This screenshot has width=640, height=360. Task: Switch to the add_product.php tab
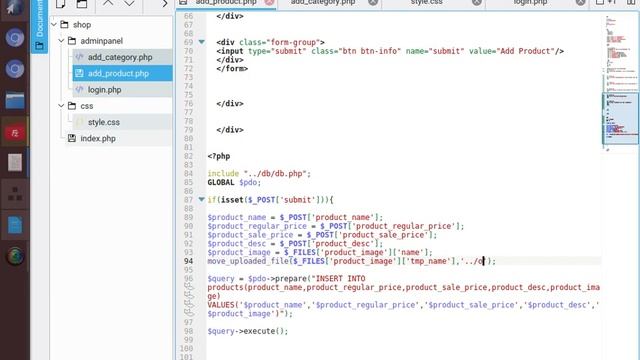point(226,3)
